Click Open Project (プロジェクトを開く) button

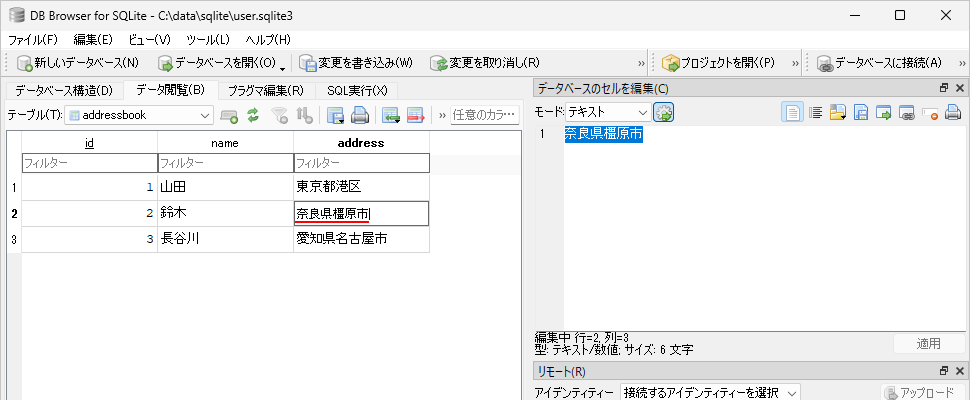[718, 62]
